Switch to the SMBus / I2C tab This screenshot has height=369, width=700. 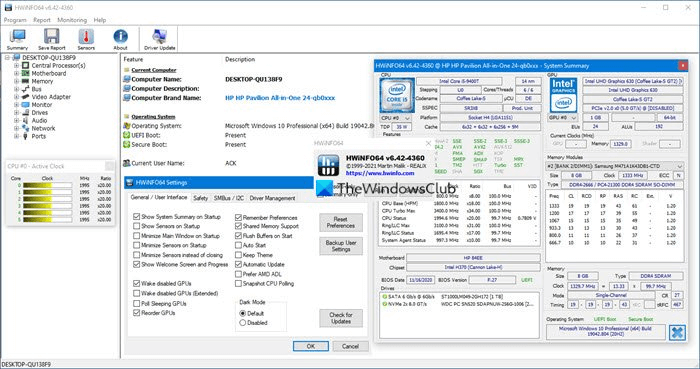point(229,198)
